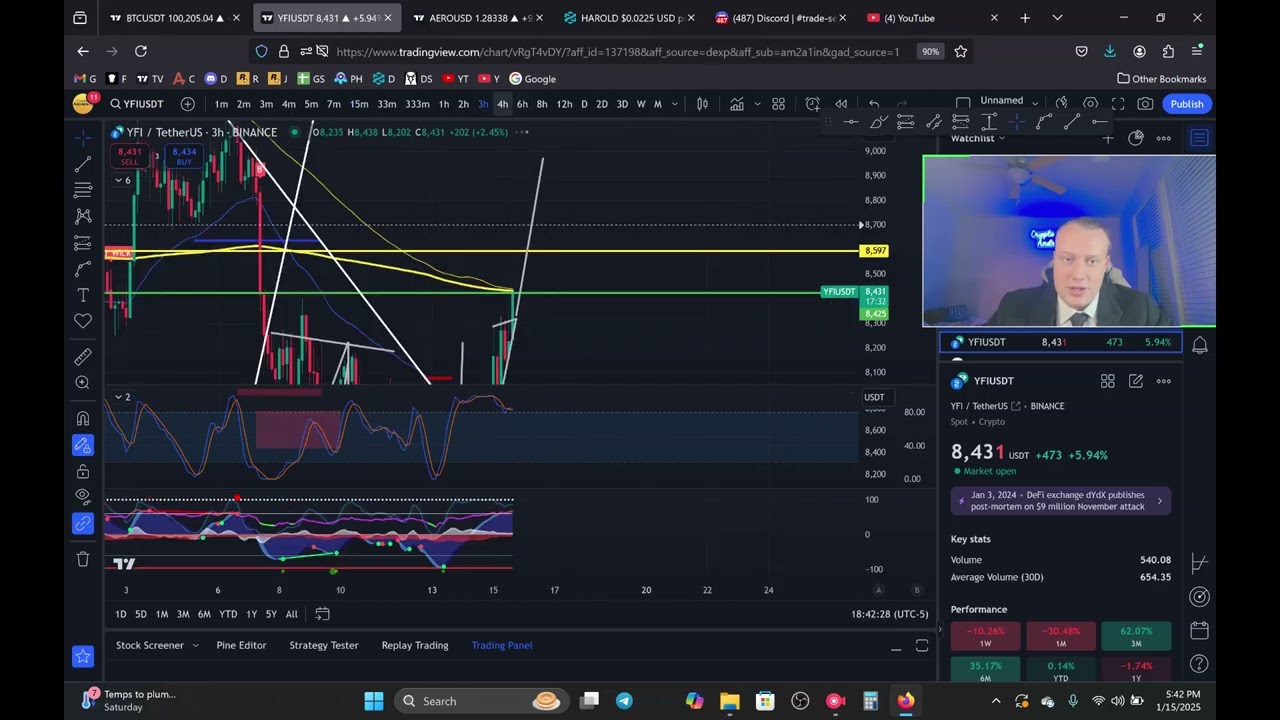Viewport: 1280px width, 720px height.
Task: Collapse the 6 indicators legend
Action: coord(122,181)
